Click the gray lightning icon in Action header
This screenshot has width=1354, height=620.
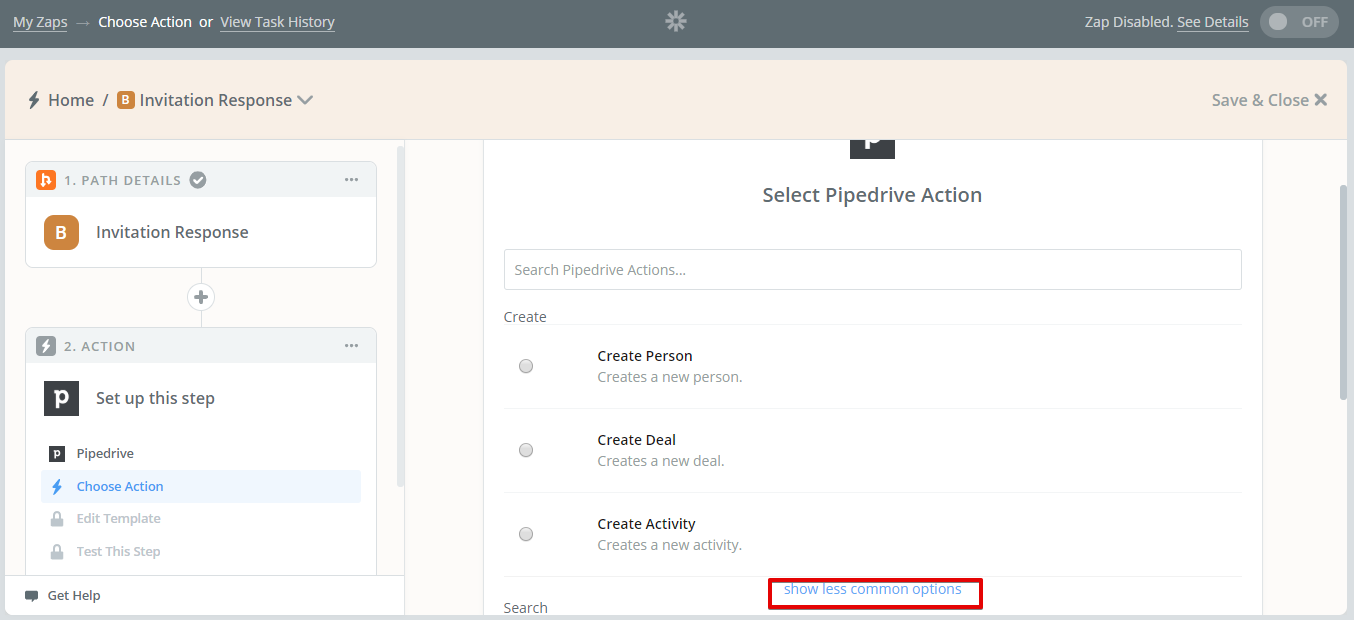(46, 346)
